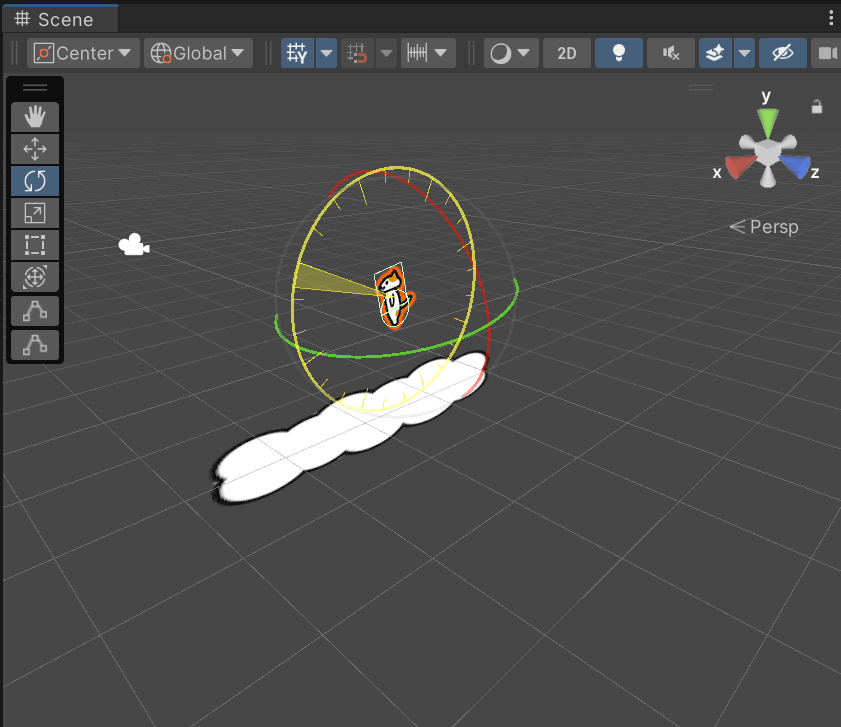The image size is (841, 727).
Task: Select the Rotate tool
Action: pos(35,181)
